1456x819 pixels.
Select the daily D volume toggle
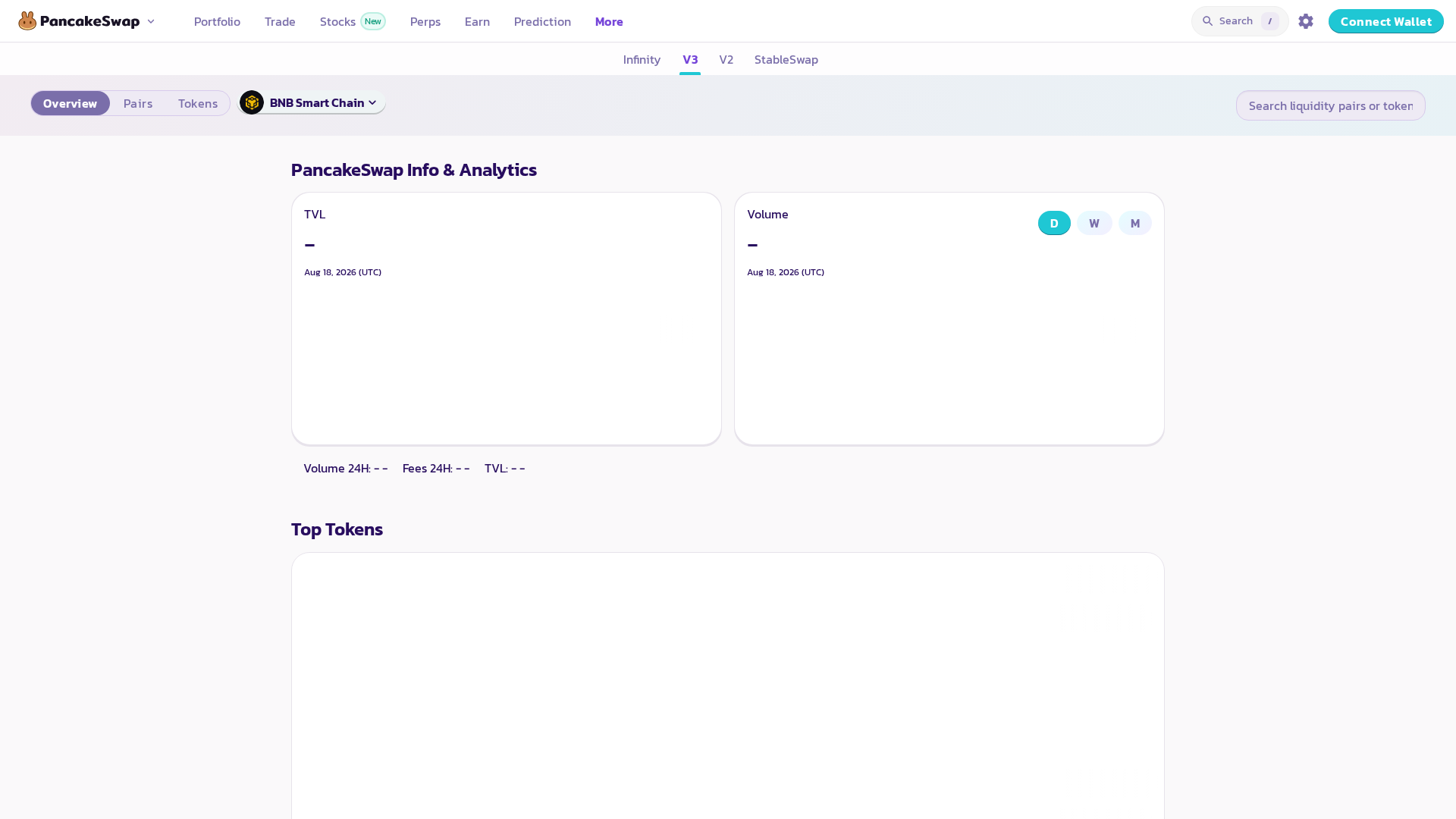tap(1054, 223)
